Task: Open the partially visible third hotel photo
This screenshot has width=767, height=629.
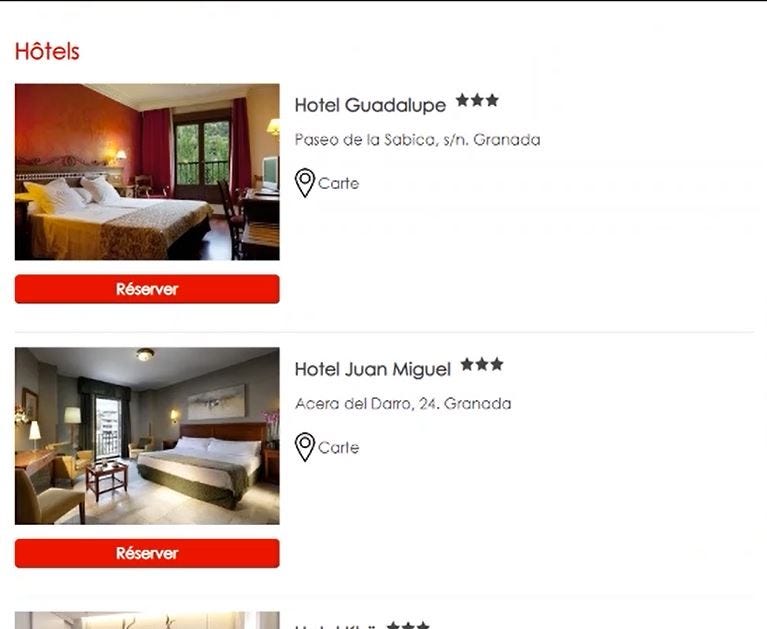Action: coord(147,620)
